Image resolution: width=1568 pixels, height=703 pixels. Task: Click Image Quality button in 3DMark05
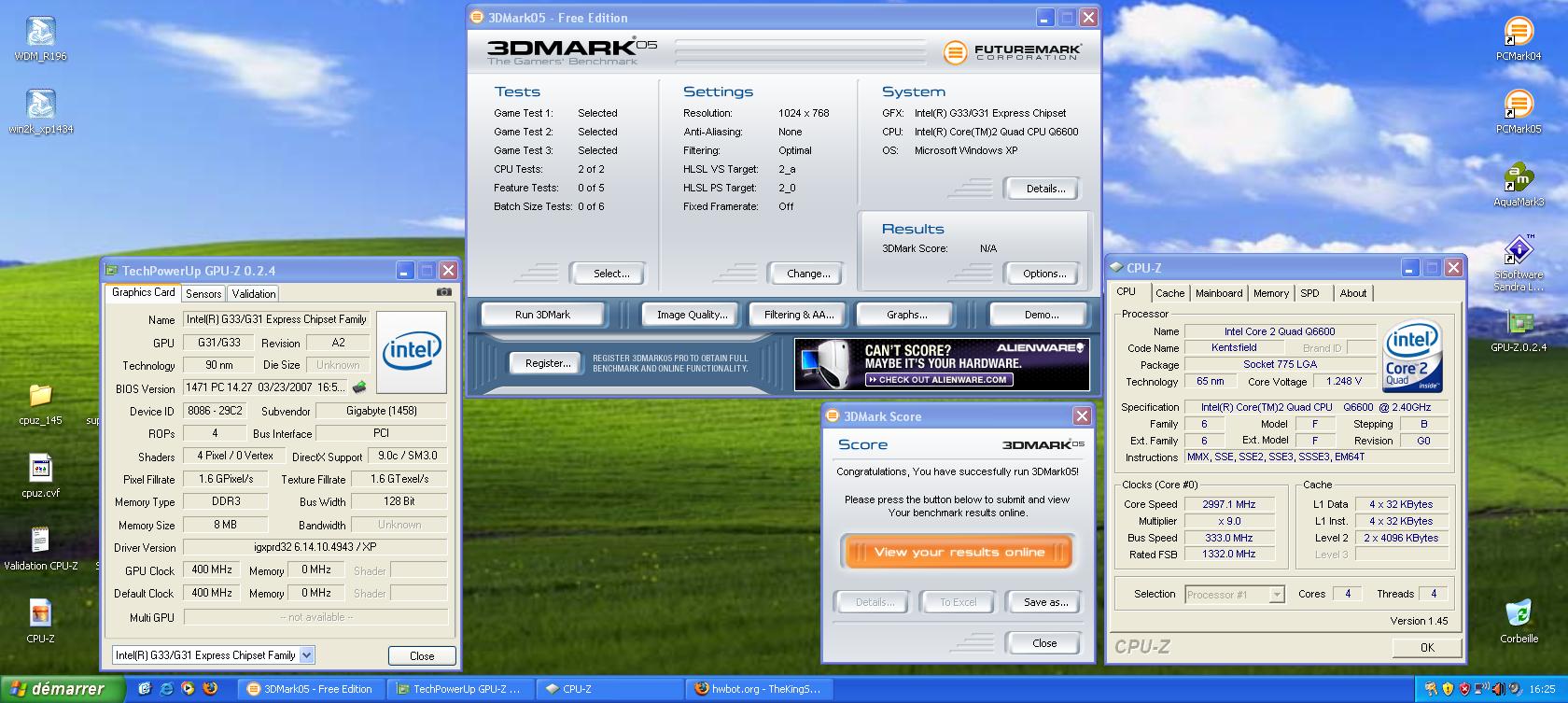(692, 315)
